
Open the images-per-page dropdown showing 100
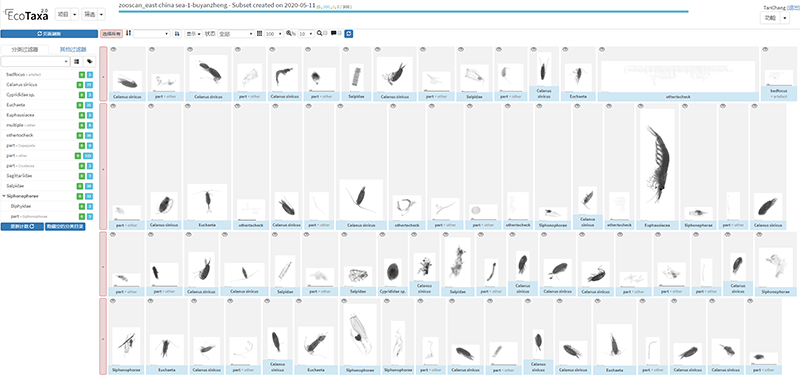click(x=274, y=33)
